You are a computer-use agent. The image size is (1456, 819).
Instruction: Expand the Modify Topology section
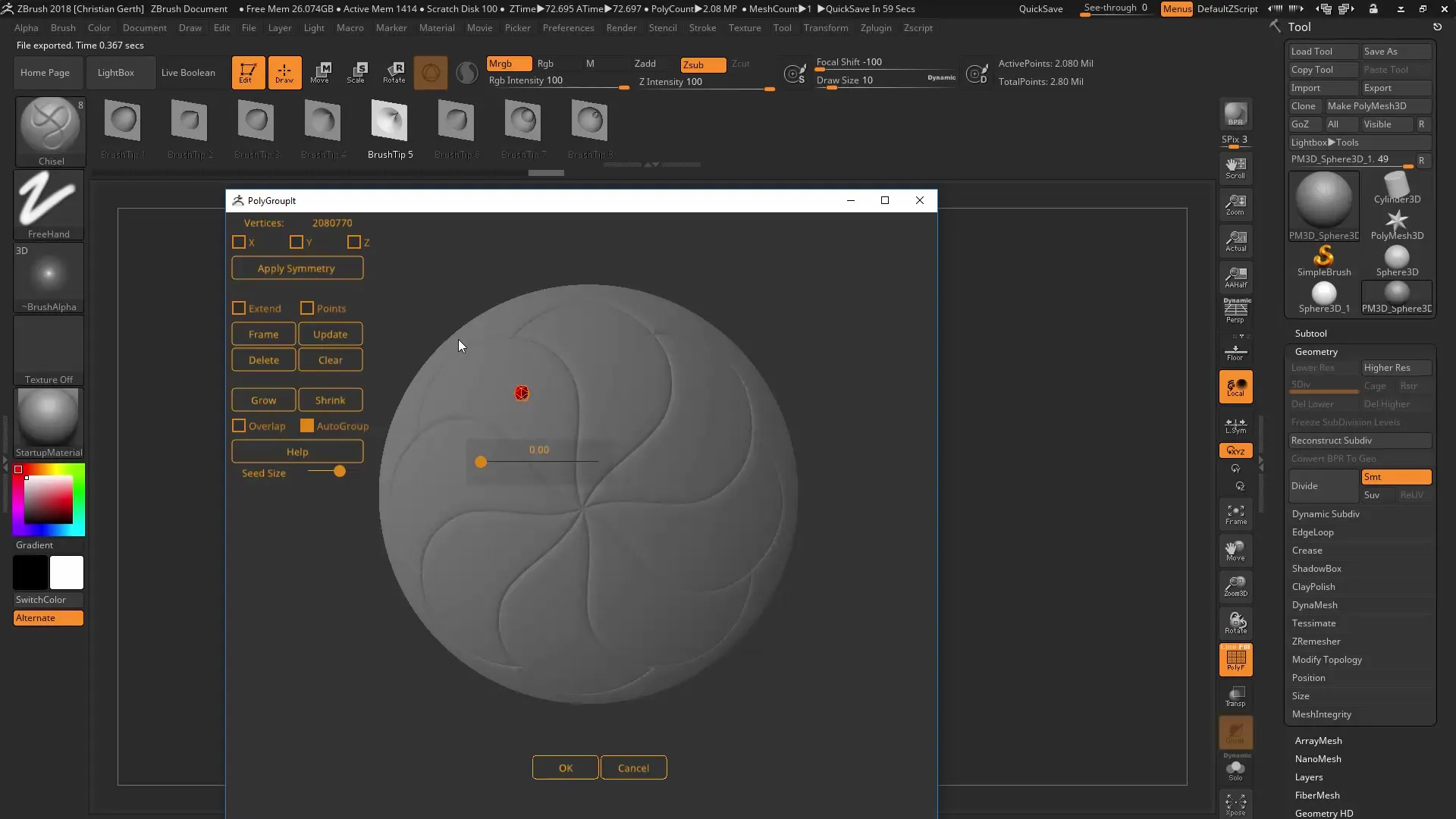[1326, 660]
